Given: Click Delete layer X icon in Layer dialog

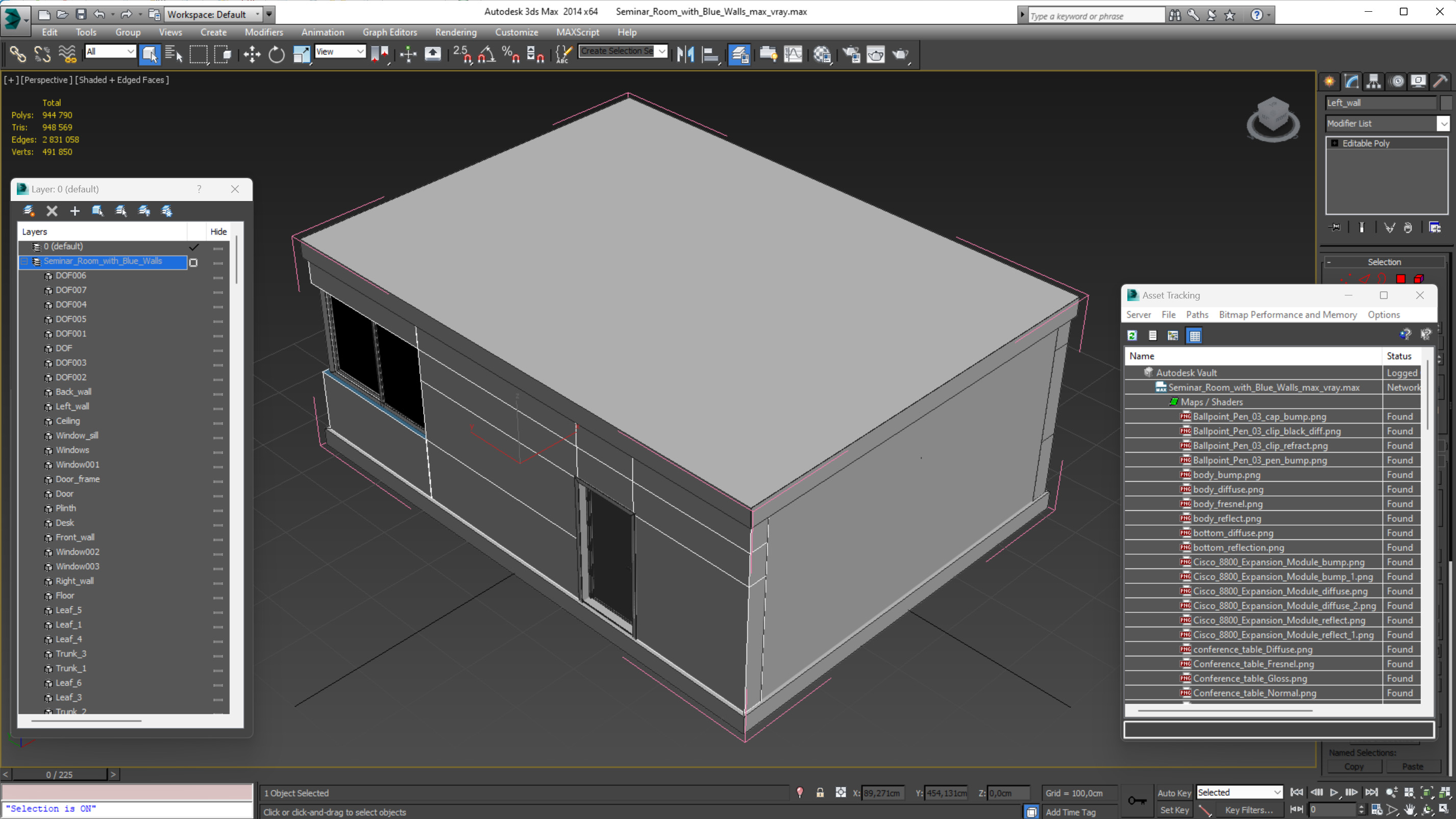Looking at the screenshot, I should [x=52, y=211].
